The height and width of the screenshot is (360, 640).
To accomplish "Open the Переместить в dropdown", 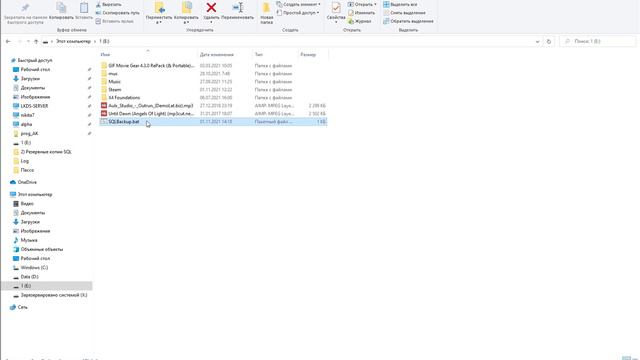I will pos(159,13).
